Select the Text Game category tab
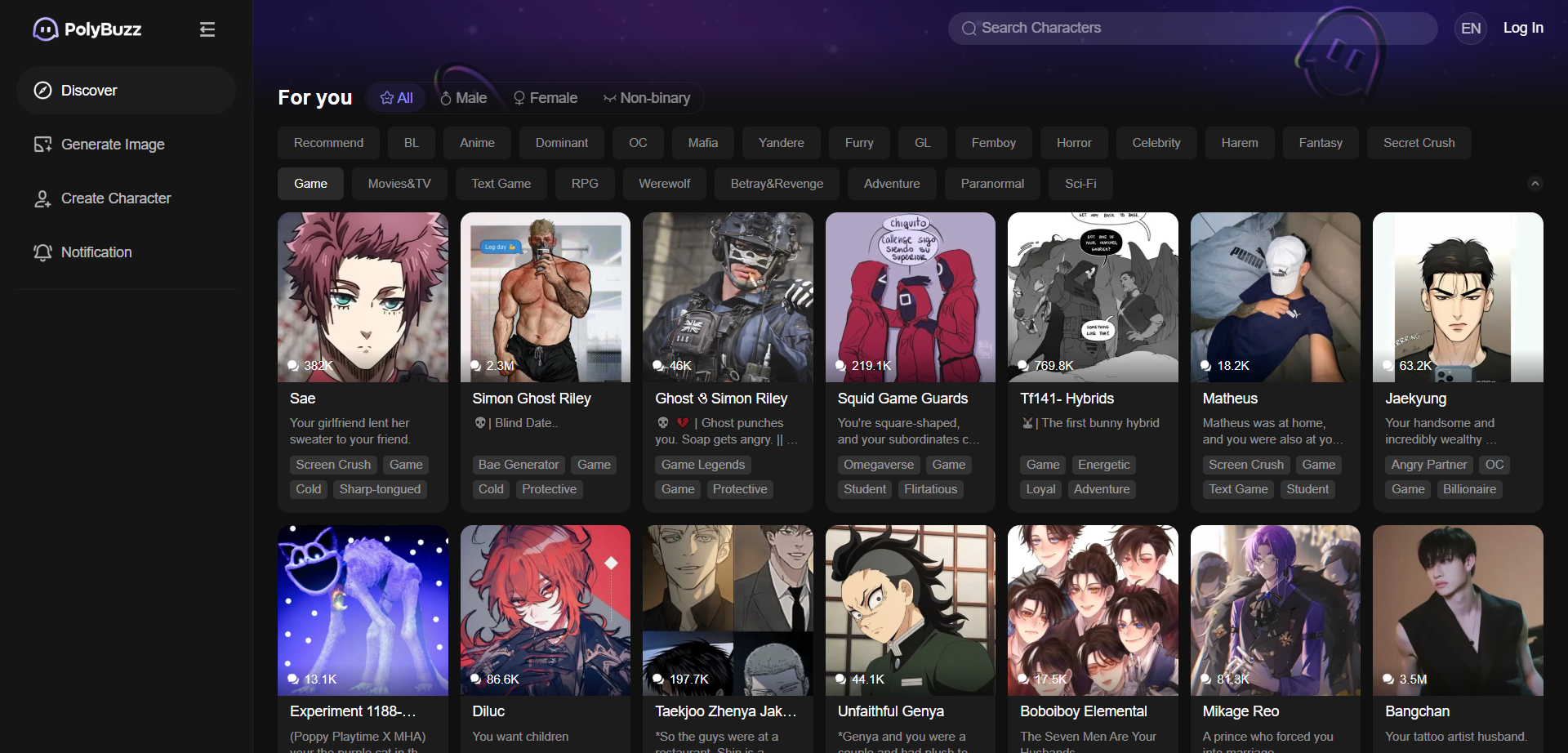Screen dimensions: 1568x753 coord(501,184)
